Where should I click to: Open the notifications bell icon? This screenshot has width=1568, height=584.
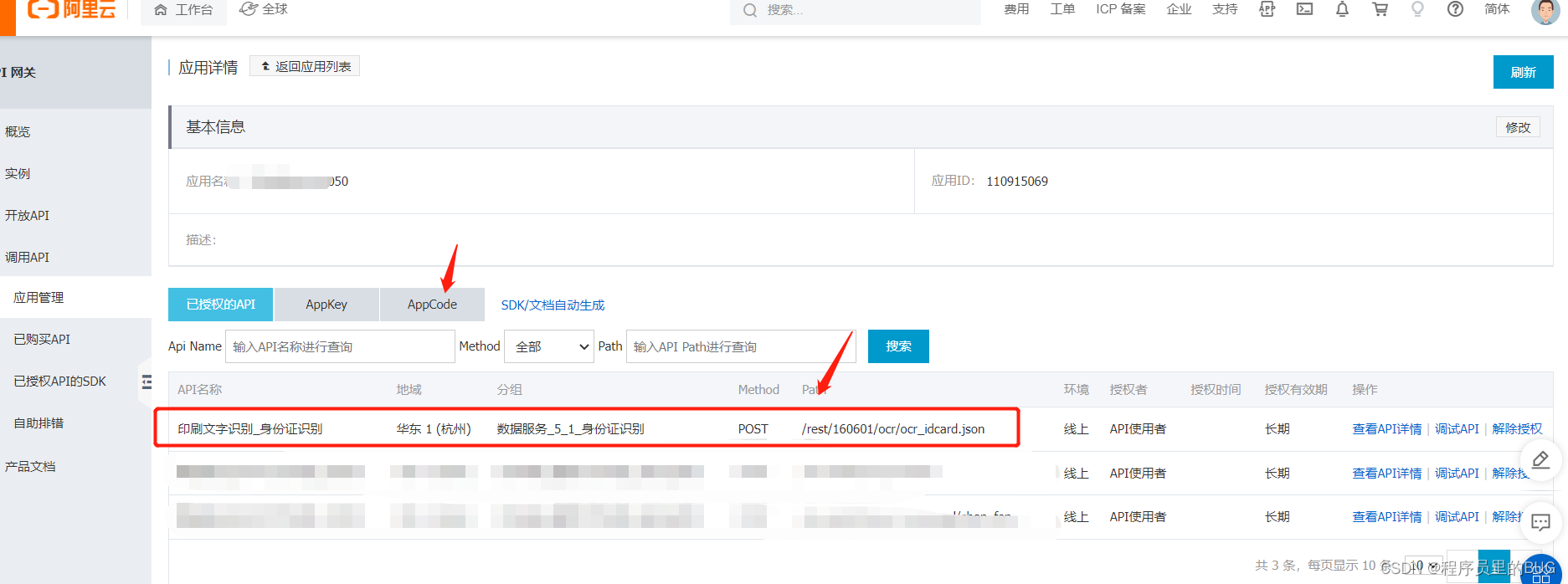point(1342,9)
